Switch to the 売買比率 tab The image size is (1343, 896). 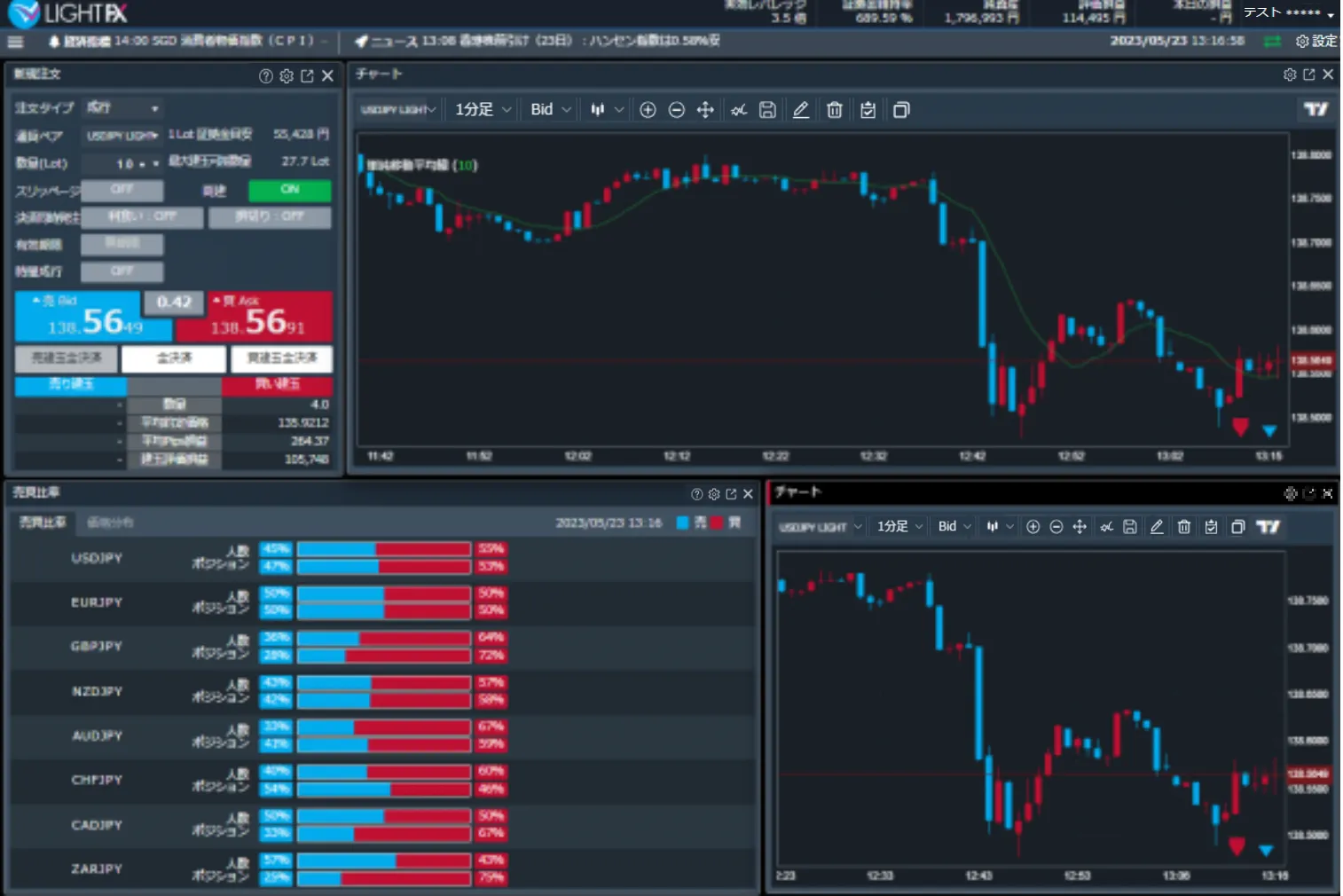pyautogui.click(x=43, y=523)
